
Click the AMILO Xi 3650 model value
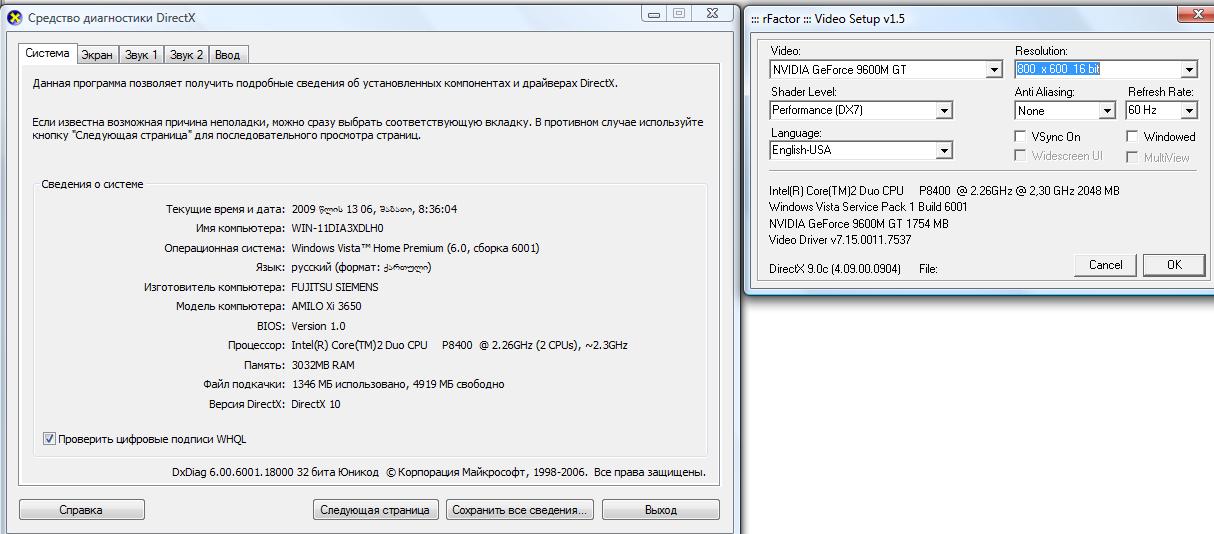[x=326, y=307]
